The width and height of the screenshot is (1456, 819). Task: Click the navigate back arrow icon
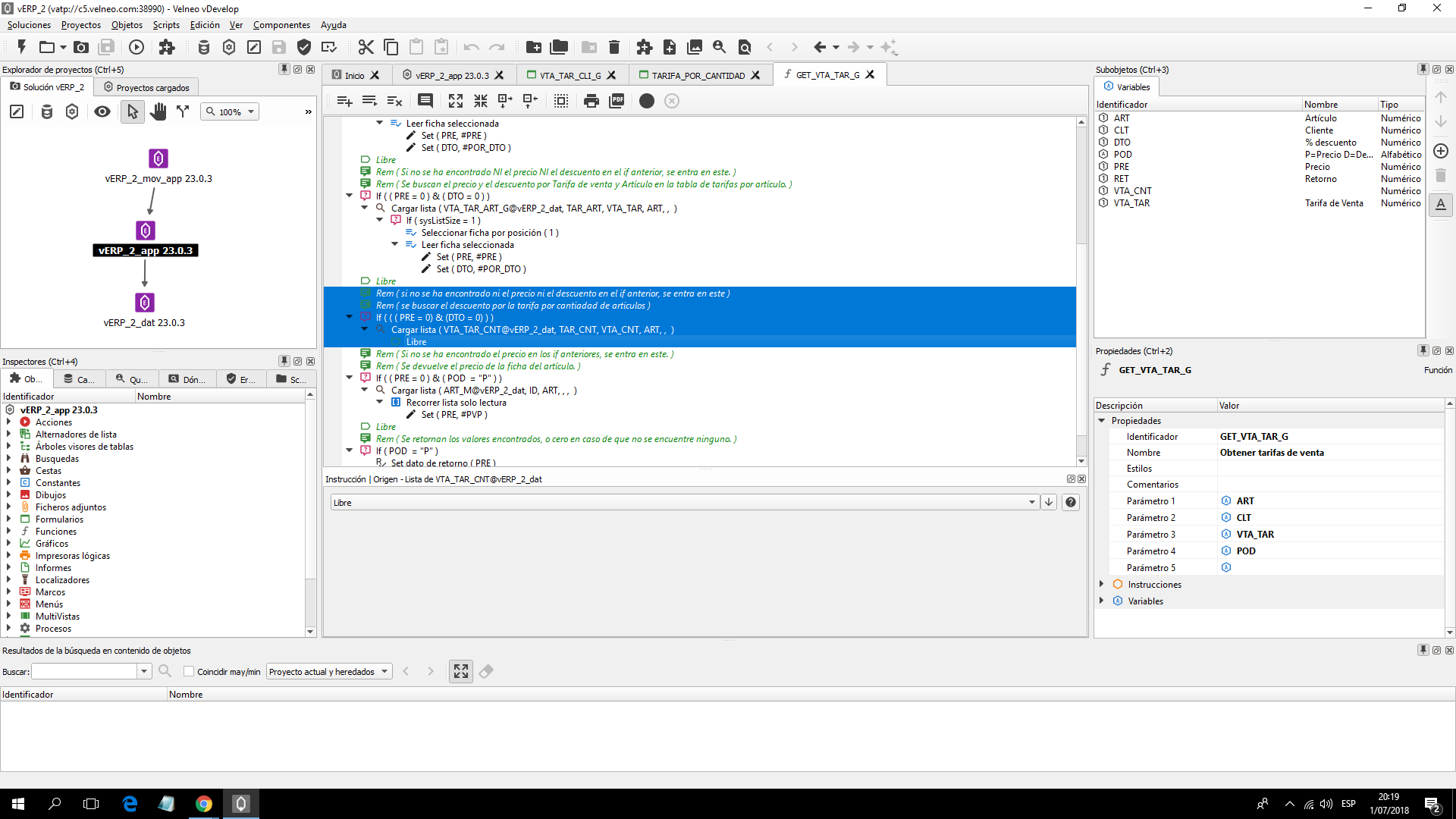point(820,47)
